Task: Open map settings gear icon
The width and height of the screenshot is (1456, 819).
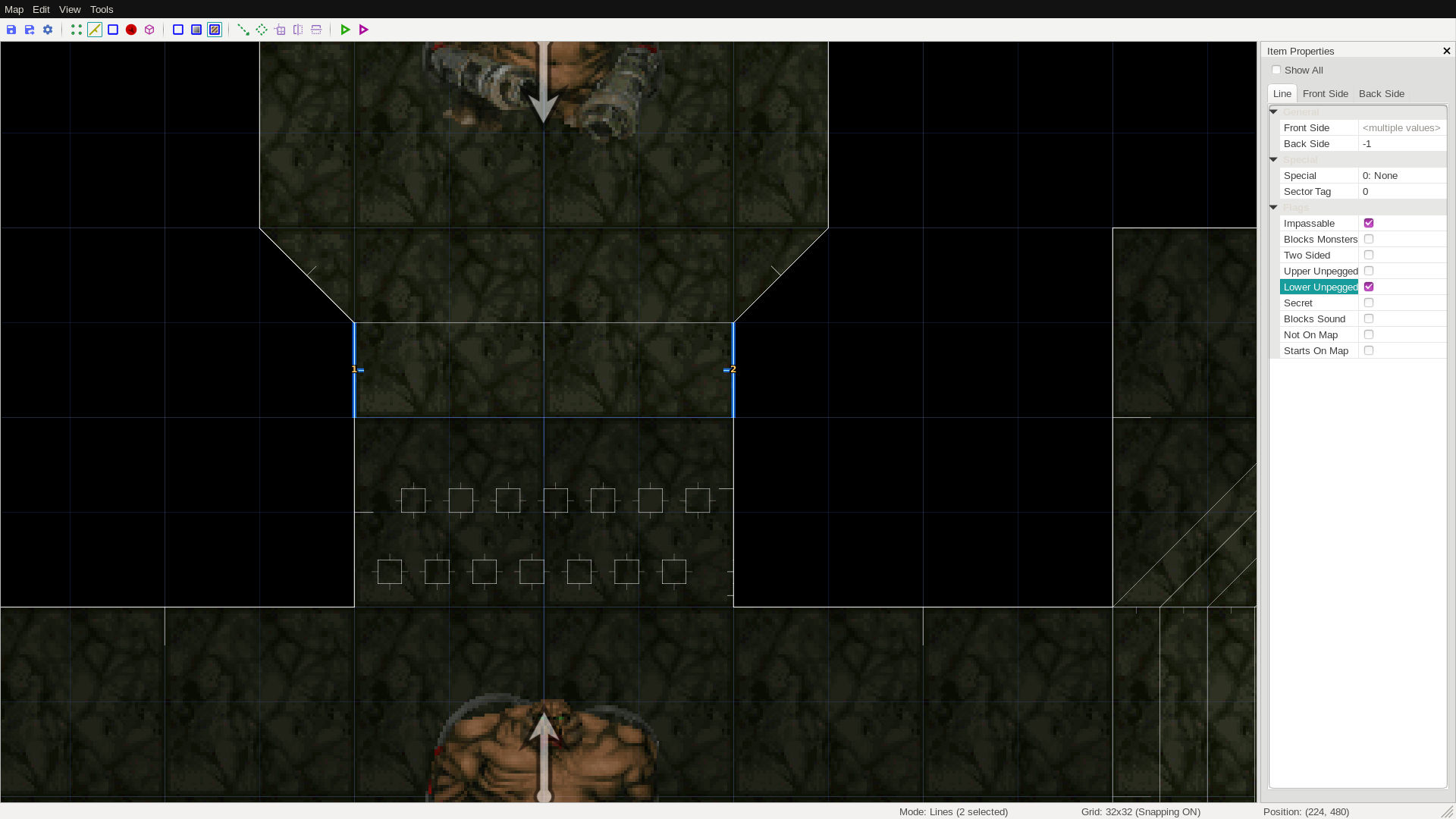Action: click(x=48, y=30)
